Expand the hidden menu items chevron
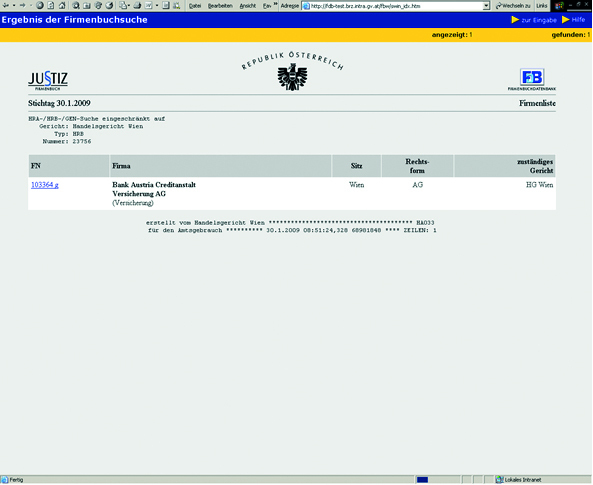Viewport: 593px width, 485px height. pyautogui.click(x=275, y=4)
